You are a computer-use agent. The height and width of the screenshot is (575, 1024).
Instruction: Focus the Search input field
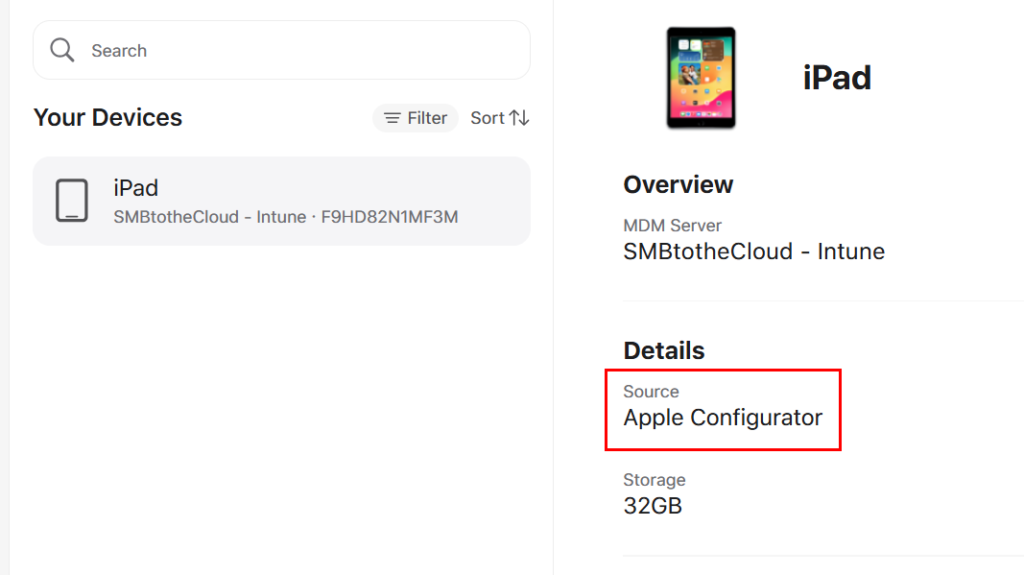[x=300, y=51]
